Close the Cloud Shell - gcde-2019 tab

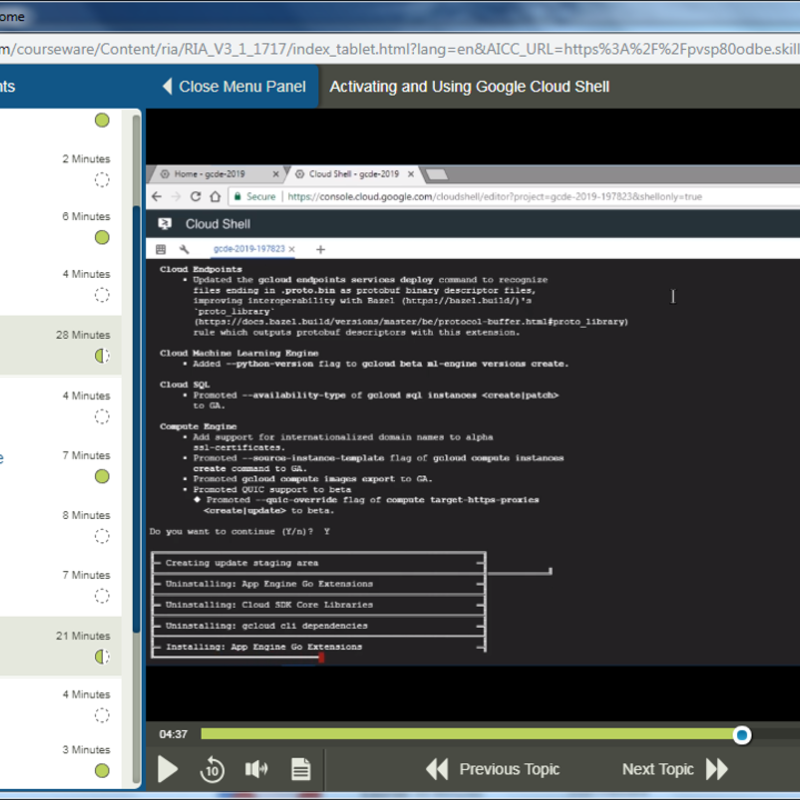point(411,174)
